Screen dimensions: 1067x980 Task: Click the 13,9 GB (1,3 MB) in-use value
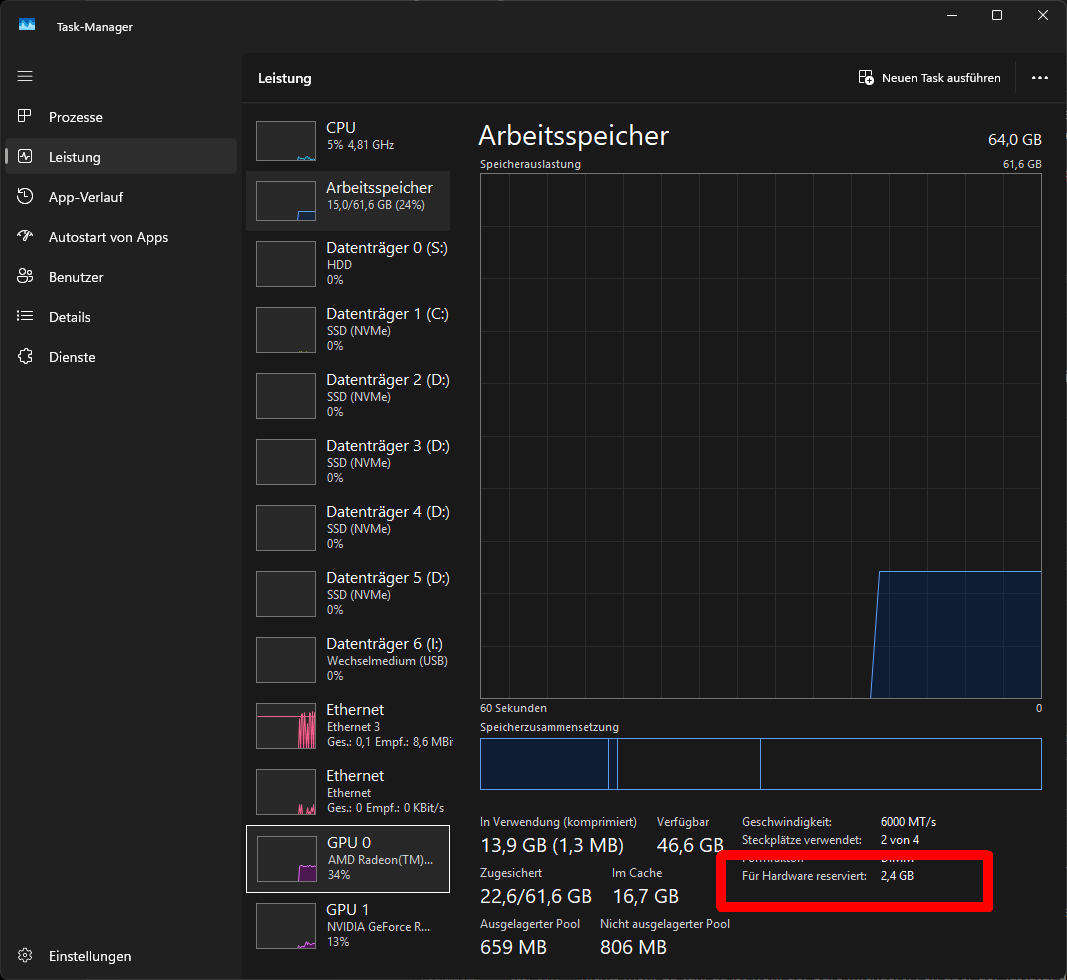552,845
